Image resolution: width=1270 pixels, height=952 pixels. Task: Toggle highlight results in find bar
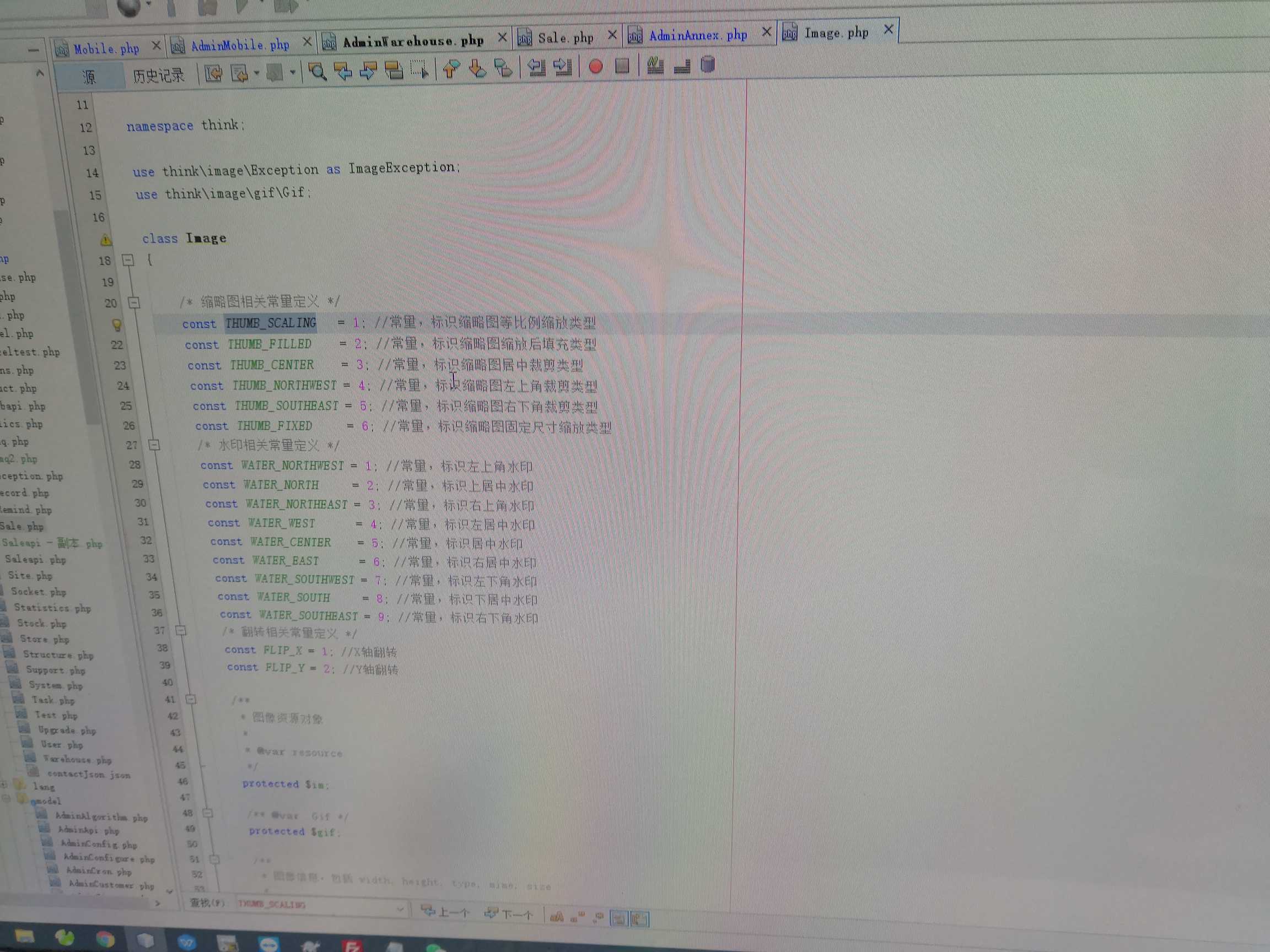(x=618, y=919)
